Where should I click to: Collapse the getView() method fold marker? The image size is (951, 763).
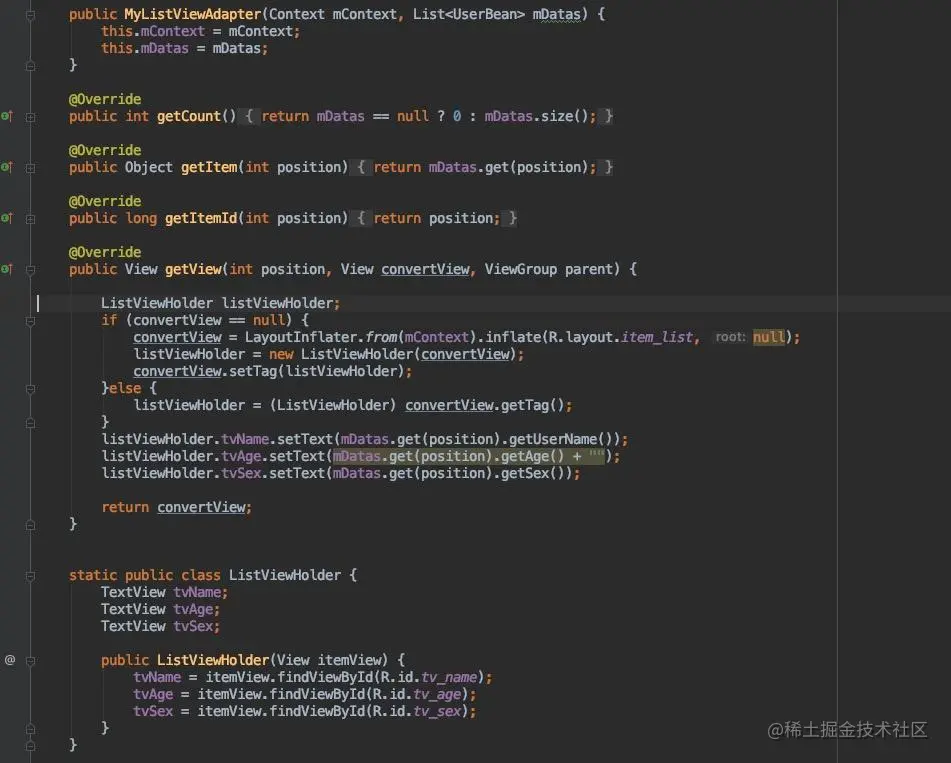coord(30,270)
